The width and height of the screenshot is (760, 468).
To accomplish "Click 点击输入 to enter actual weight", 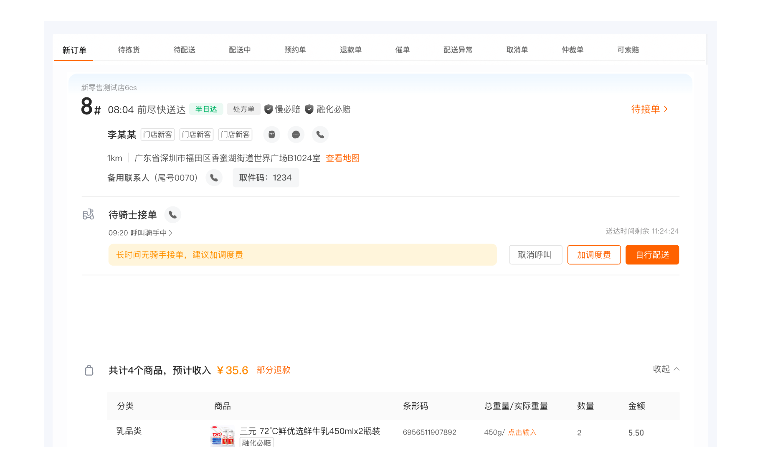I will tap(522, 432).
